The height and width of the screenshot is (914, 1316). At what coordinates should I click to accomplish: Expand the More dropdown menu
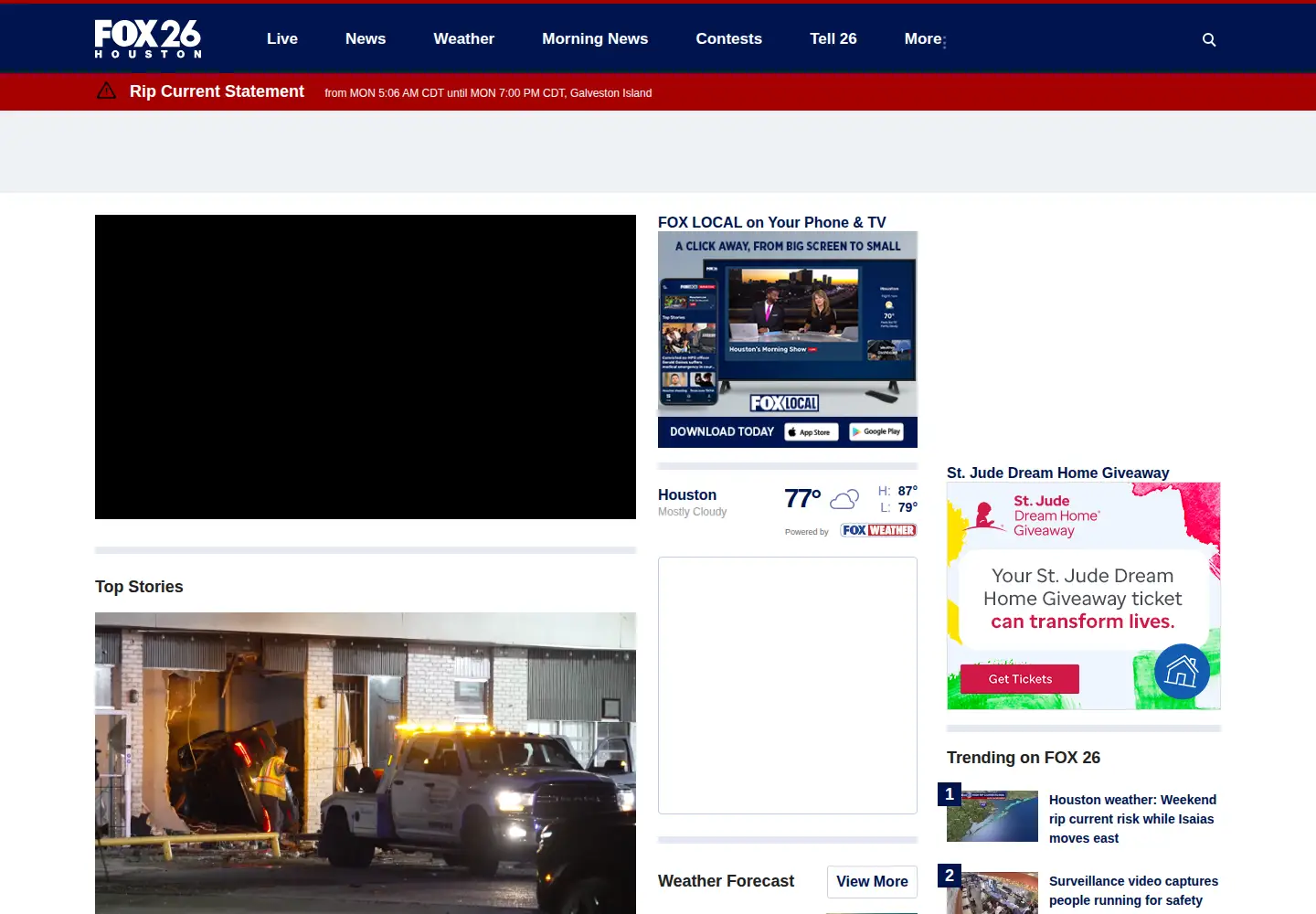pos(925,38)
